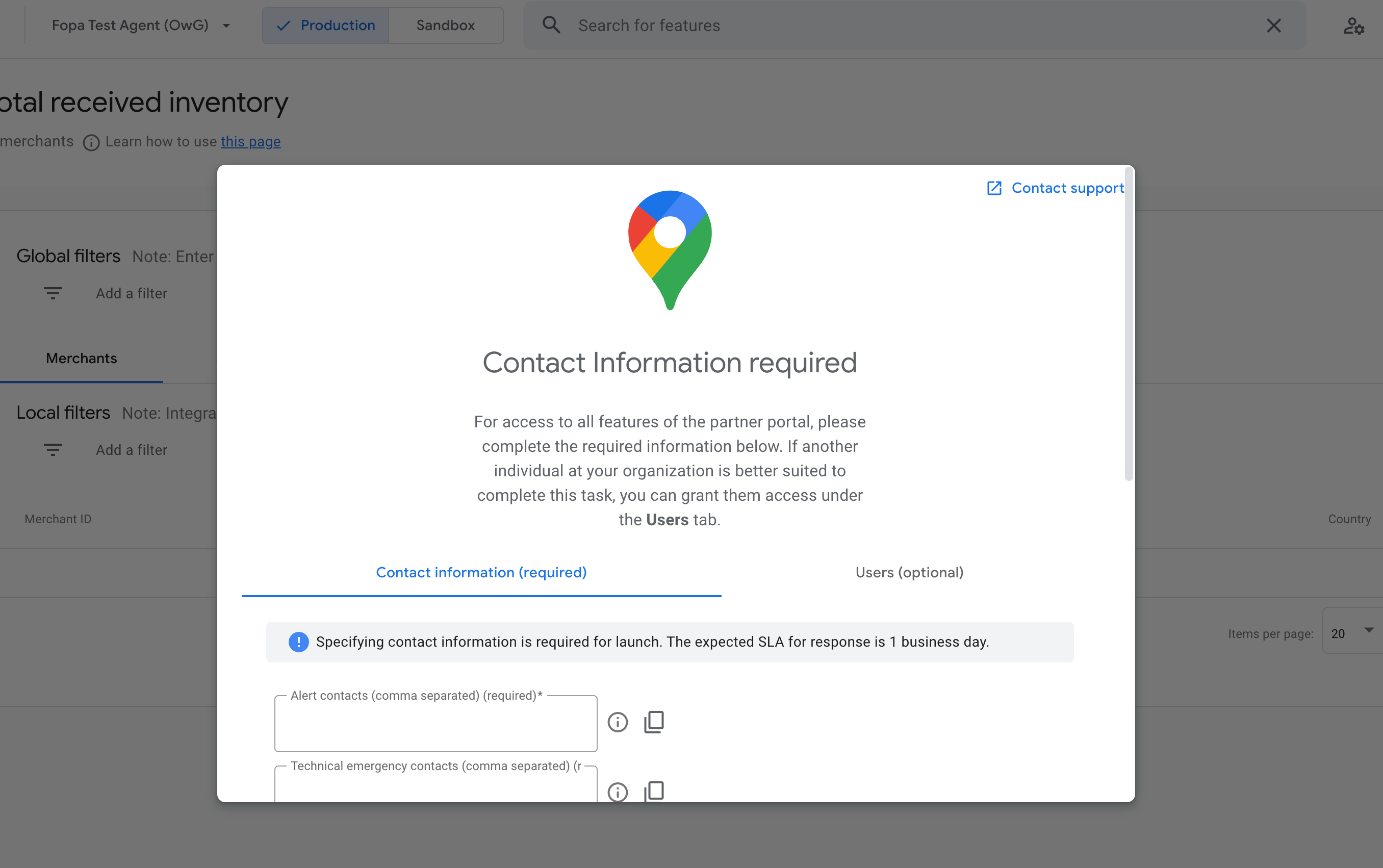Select the Contact information (required) tab
The image size is (1383, 868).
[481, 572]
